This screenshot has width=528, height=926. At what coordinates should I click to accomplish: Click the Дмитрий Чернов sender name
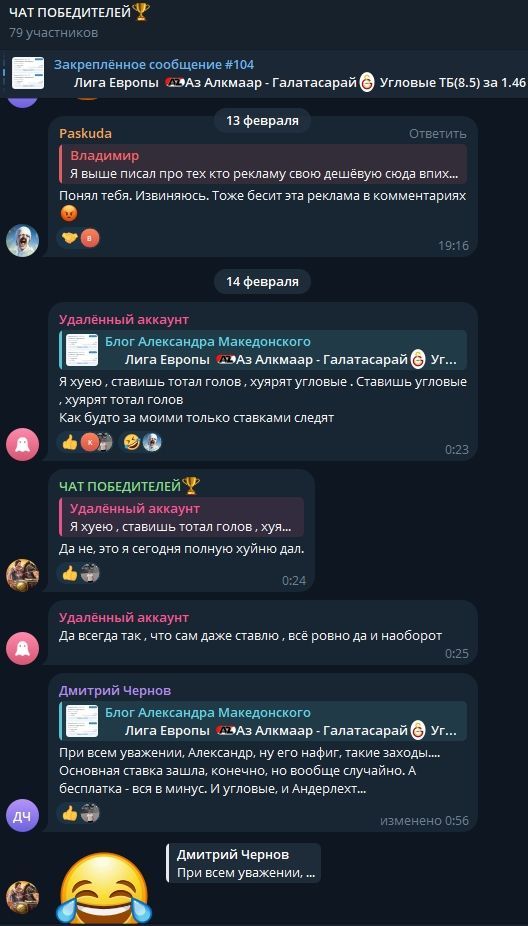click(x=115, y=690)
